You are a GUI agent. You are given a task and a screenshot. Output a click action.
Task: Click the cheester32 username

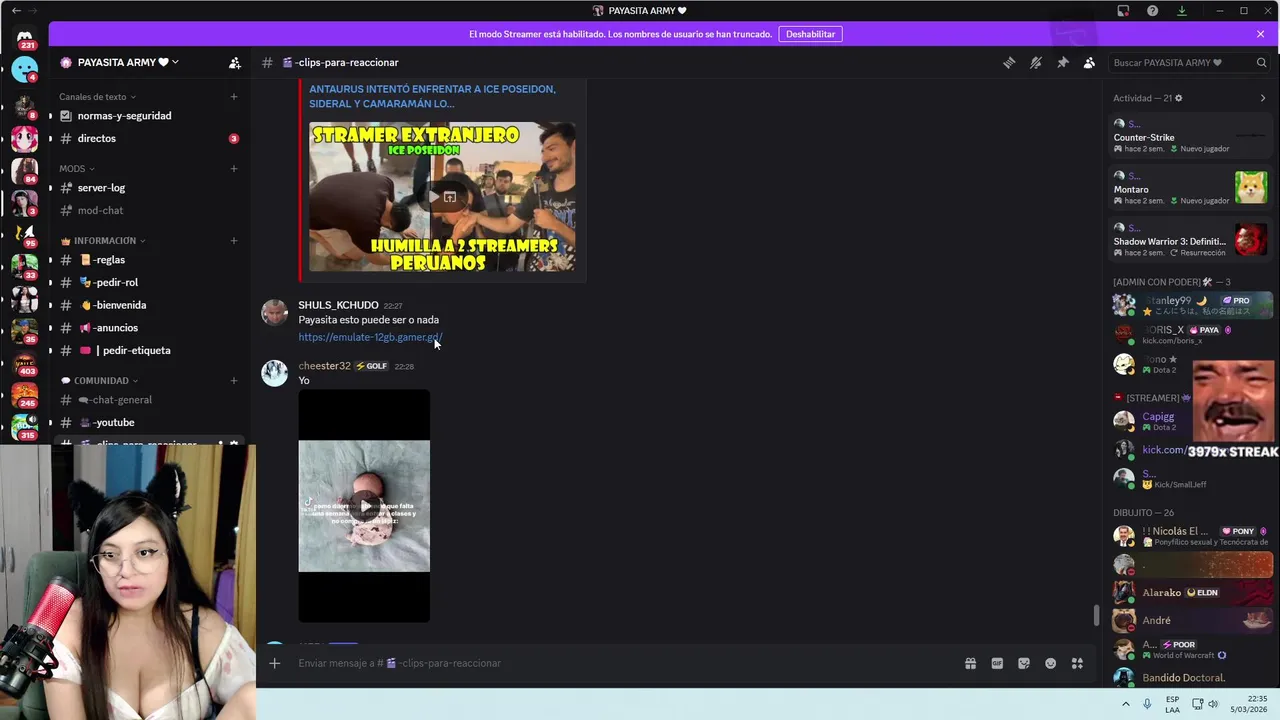(324, 366)
